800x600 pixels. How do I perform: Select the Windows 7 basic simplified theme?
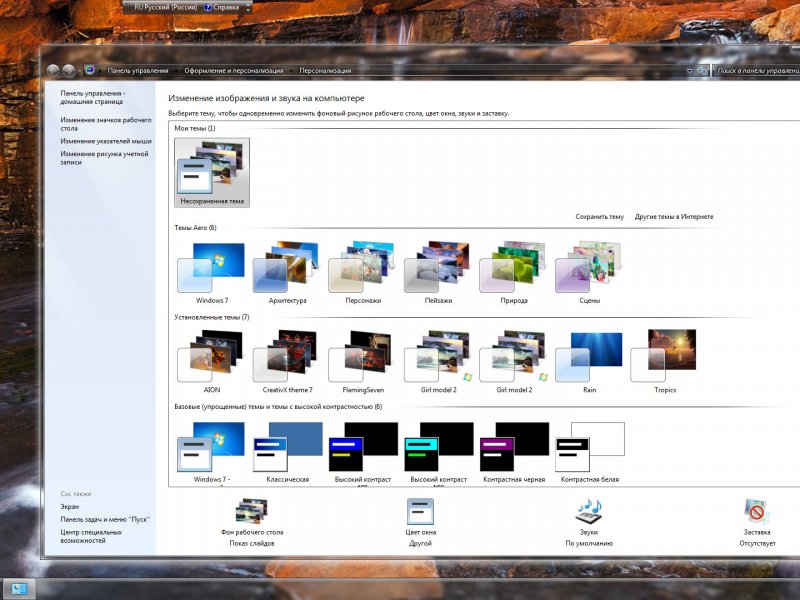pyautogui.click(x=212, y=452)
